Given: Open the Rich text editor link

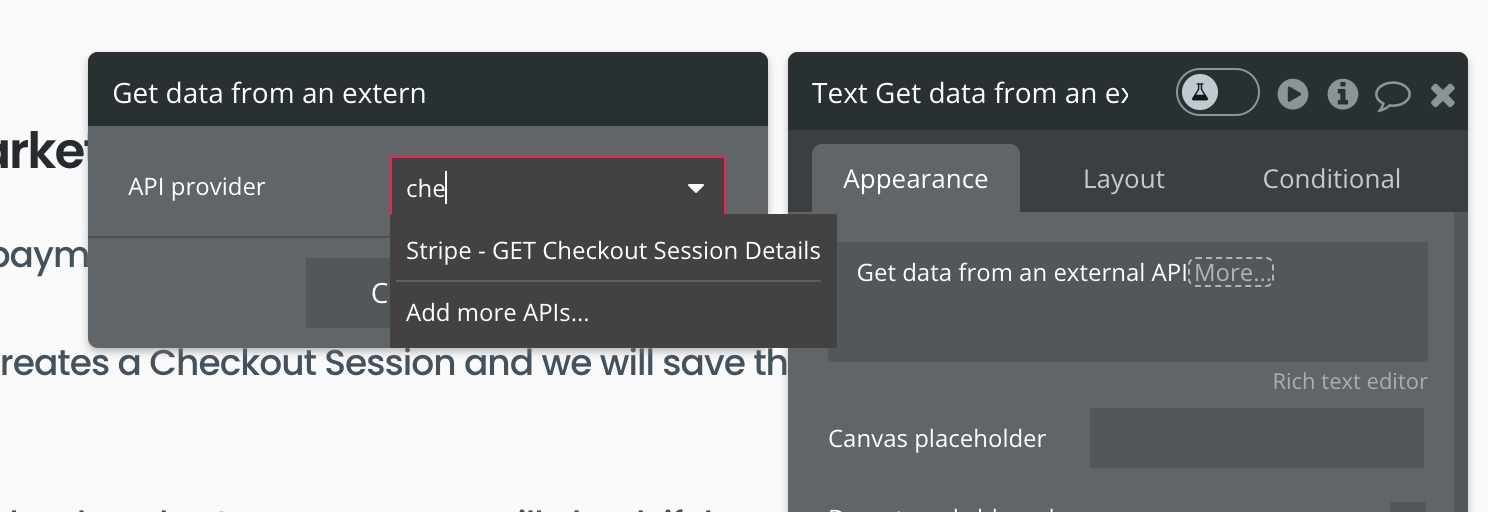Looking at the screenshot, I should point(1349,382).
